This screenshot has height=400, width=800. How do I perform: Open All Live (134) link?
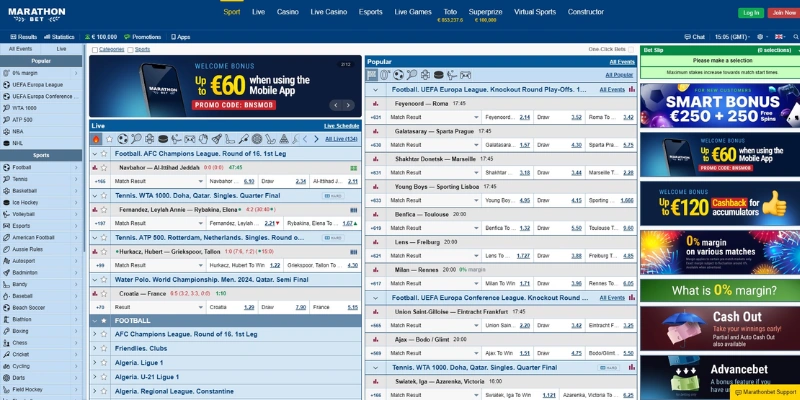pyautogui.click(x=341, y=139)
